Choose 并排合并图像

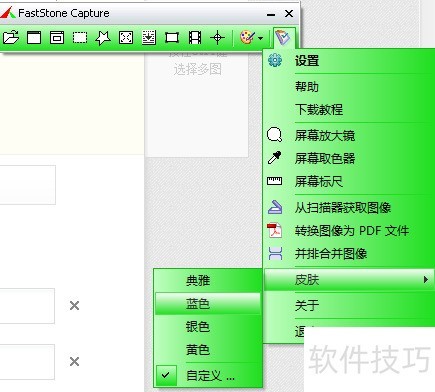coord(349,254)
